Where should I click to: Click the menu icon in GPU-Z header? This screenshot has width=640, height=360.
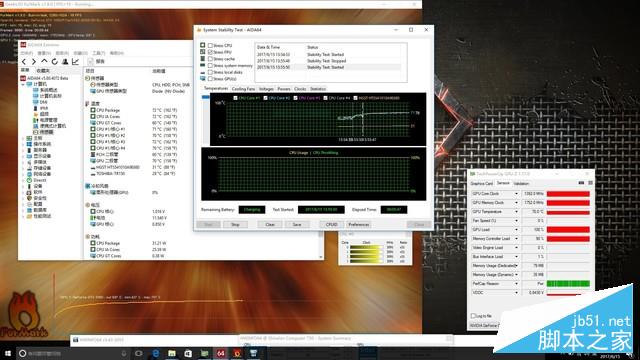pyautogui.click(x=590, y=183)
